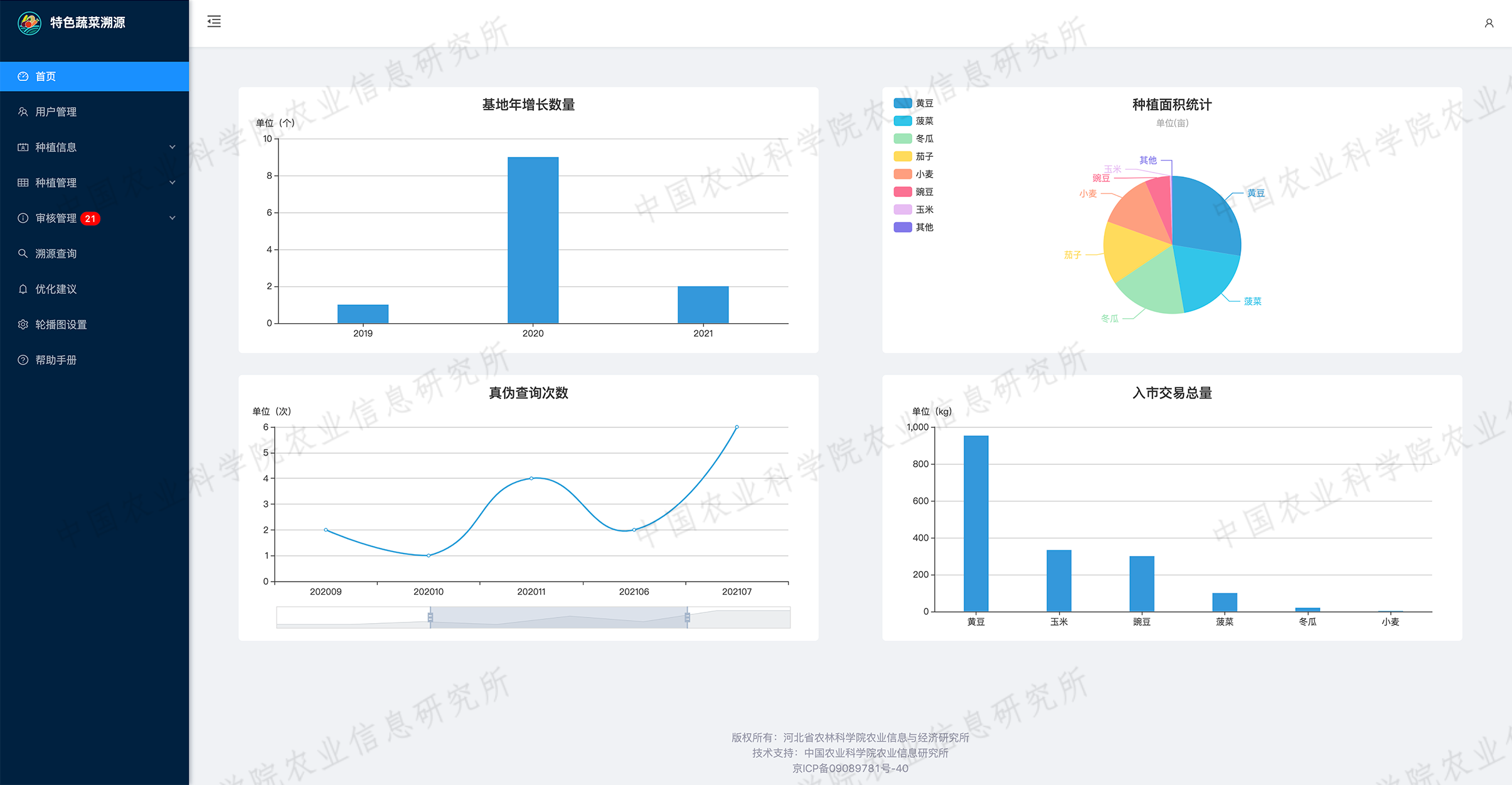This screenshot has height=785, width=1512.
Task: Toggle 黄豆 legend item in pie chart
Action: 913,104
